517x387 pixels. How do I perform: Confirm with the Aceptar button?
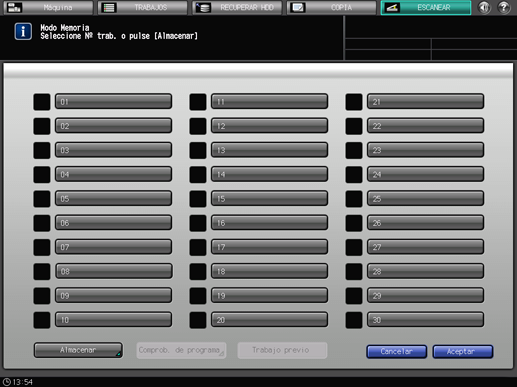(x=463, y=352)
